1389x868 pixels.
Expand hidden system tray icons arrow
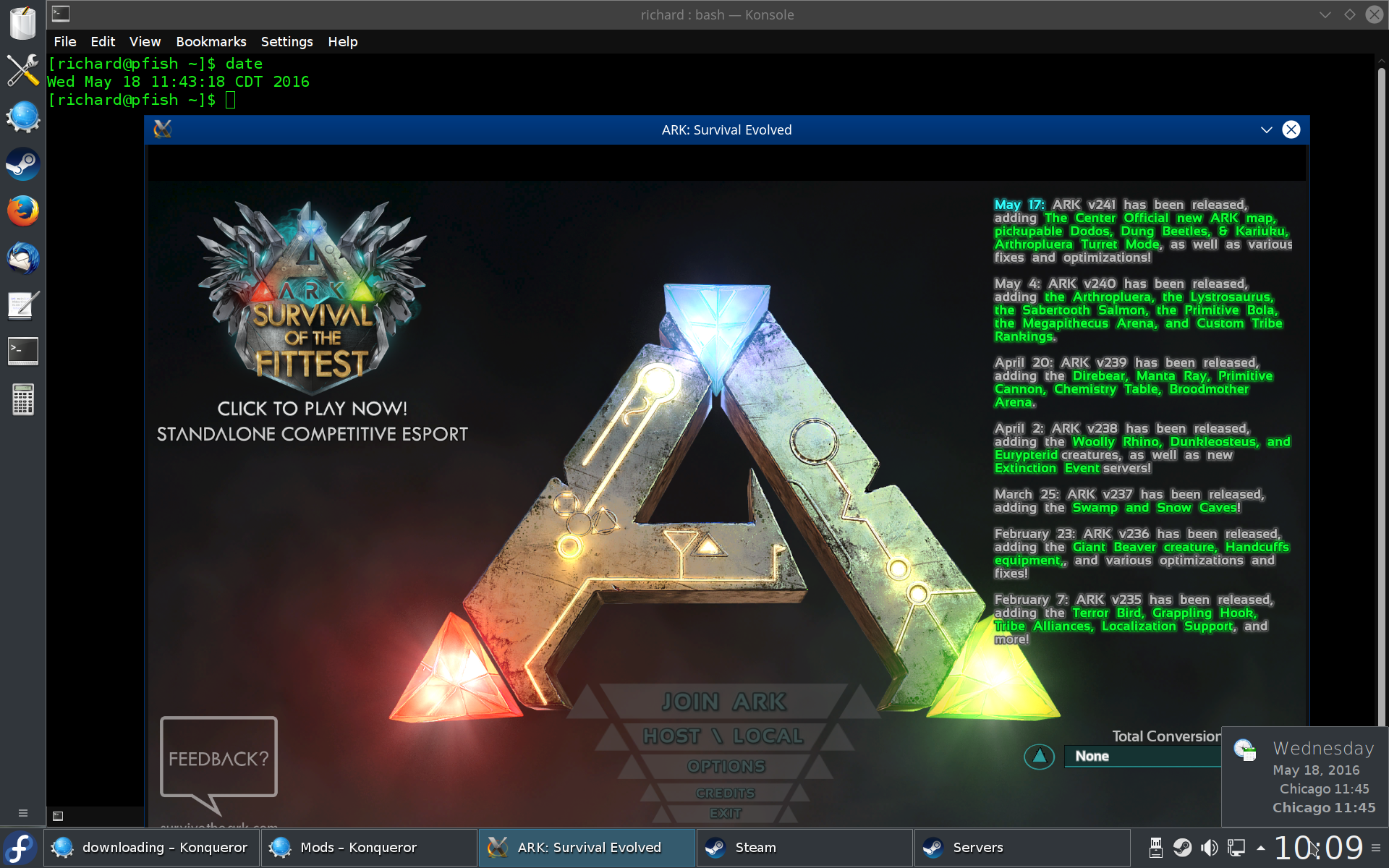pyautogui.click(x=1261, y=848)
